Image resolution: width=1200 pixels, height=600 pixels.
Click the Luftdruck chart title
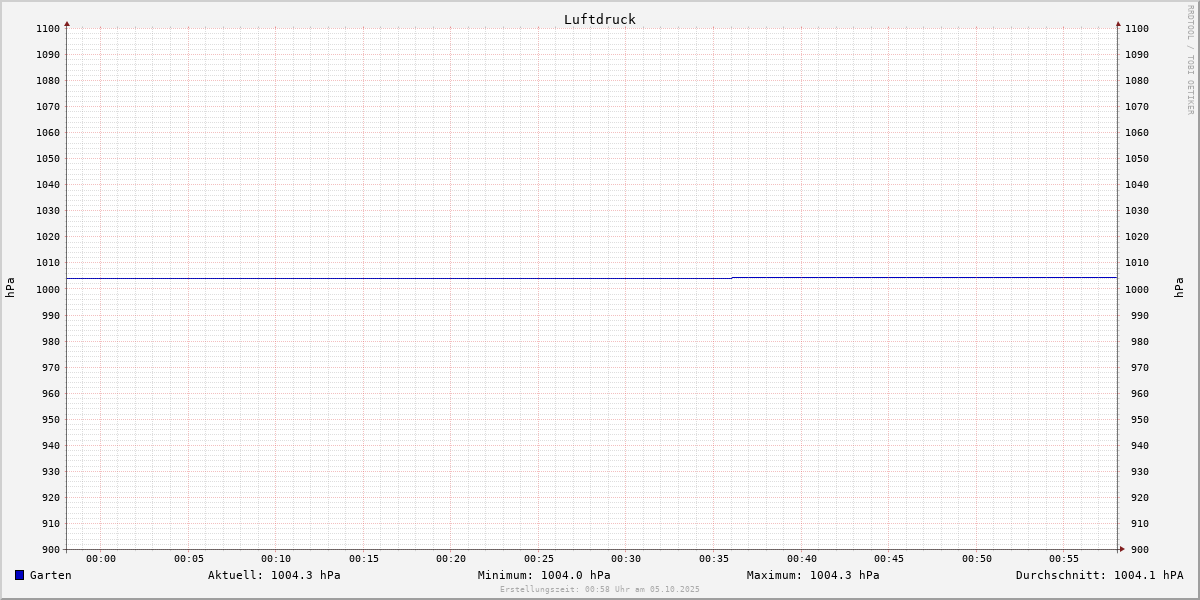click(599, 19)
